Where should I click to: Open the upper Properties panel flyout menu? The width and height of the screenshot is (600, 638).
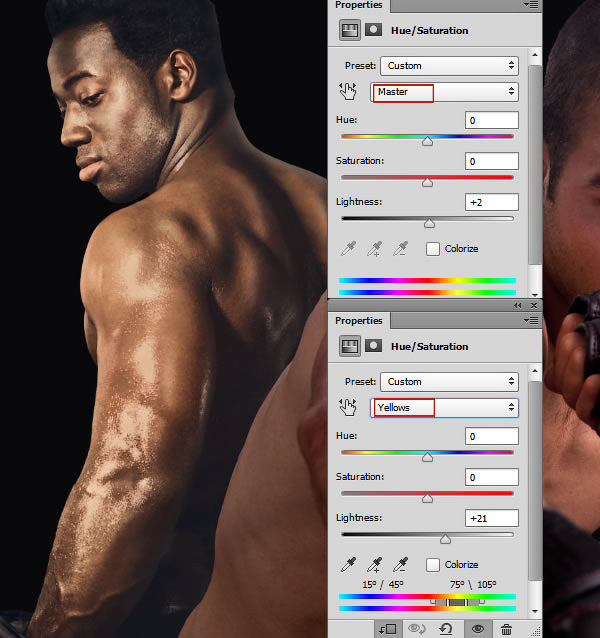531,4
